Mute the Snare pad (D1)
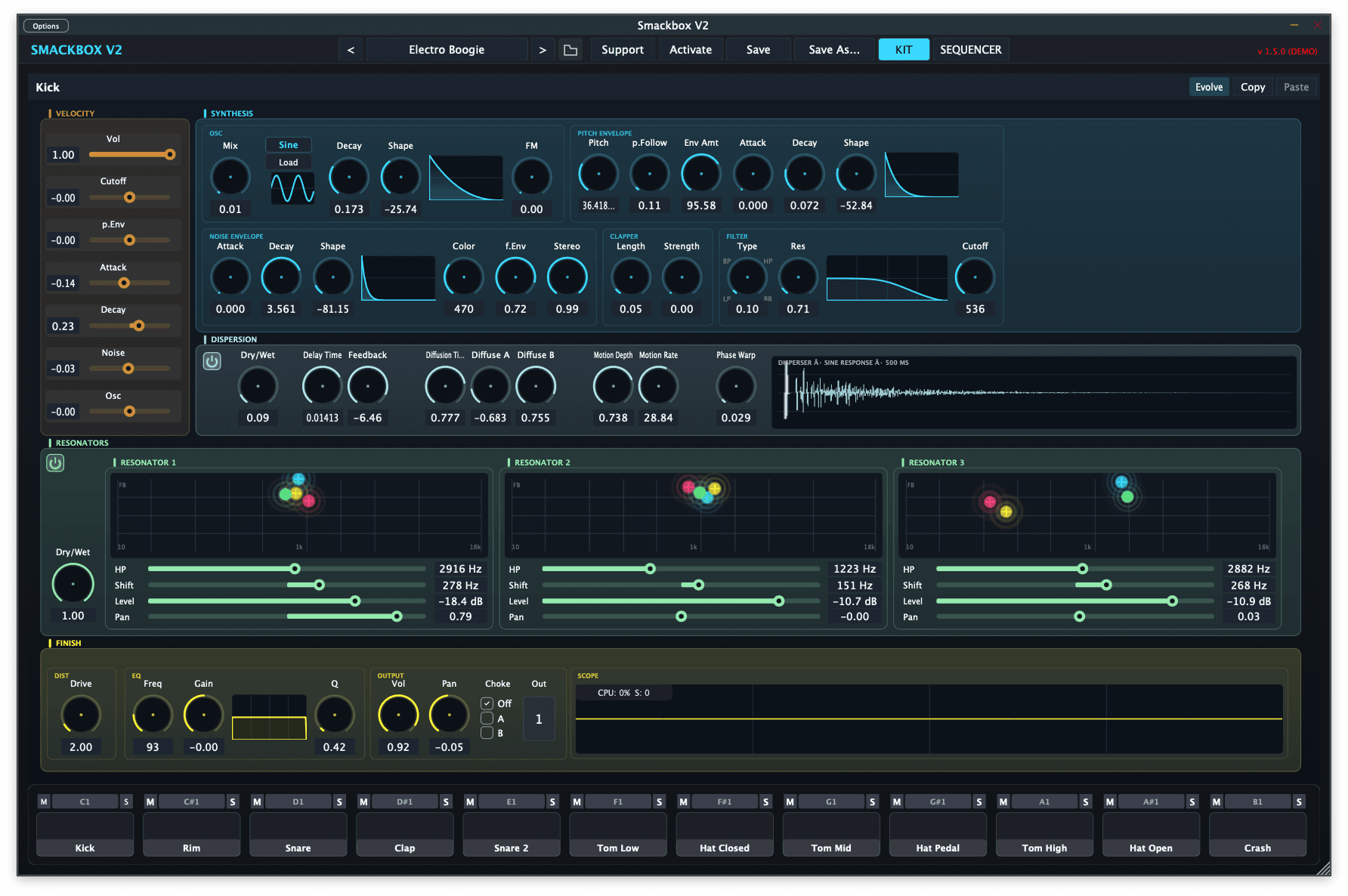This screenshot has height=896, width=1348. (257, 802)
